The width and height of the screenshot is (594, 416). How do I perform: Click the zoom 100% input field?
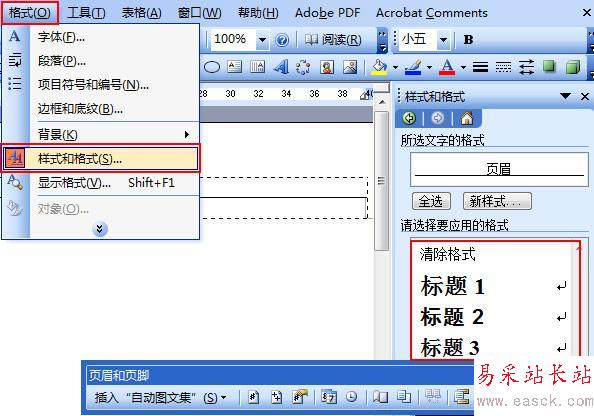tap(234, 39)
